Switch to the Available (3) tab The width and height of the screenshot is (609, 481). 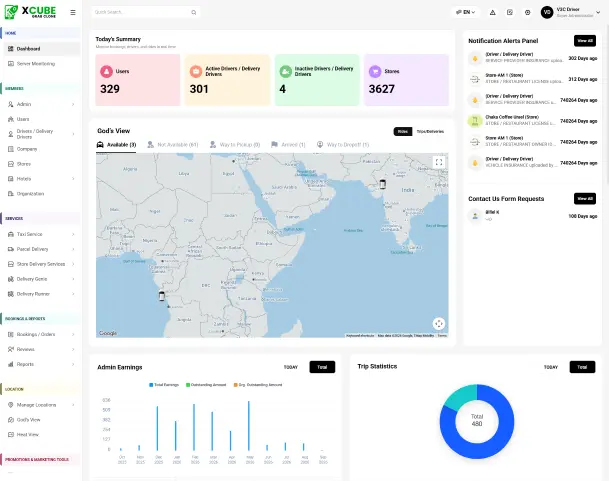point(116,145)
